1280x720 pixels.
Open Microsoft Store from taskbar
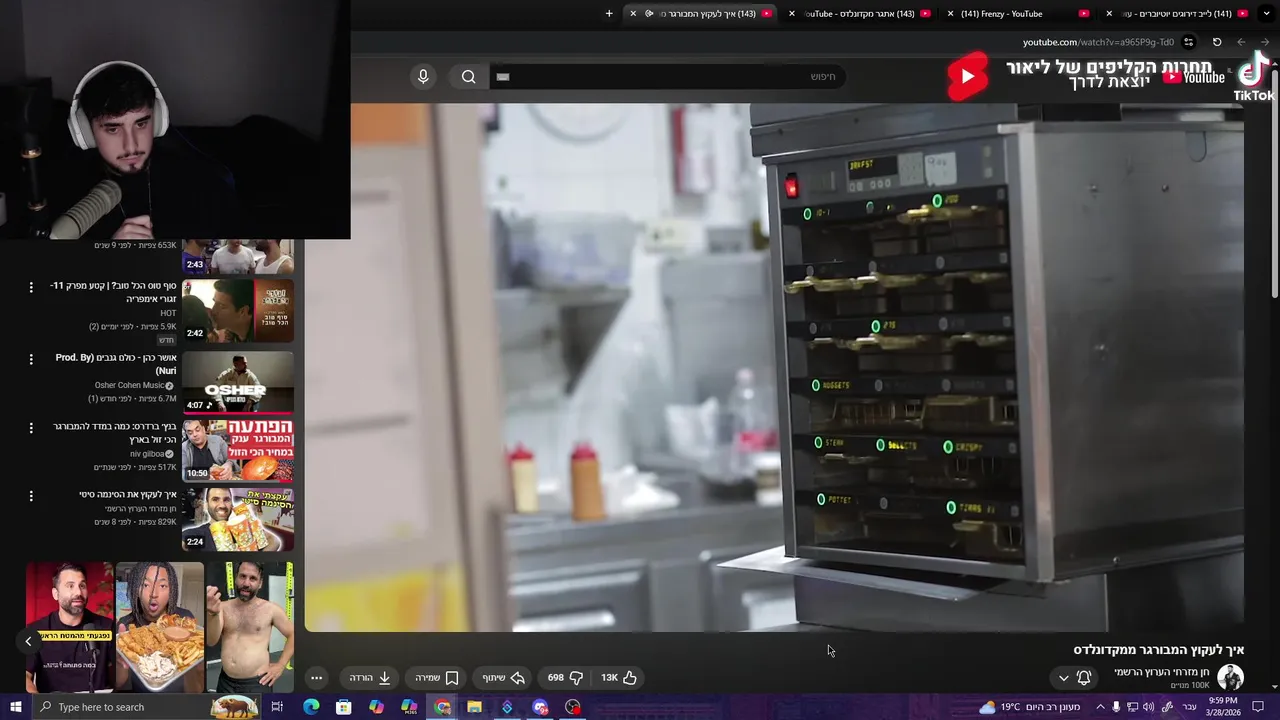click(x=343, y=707)
